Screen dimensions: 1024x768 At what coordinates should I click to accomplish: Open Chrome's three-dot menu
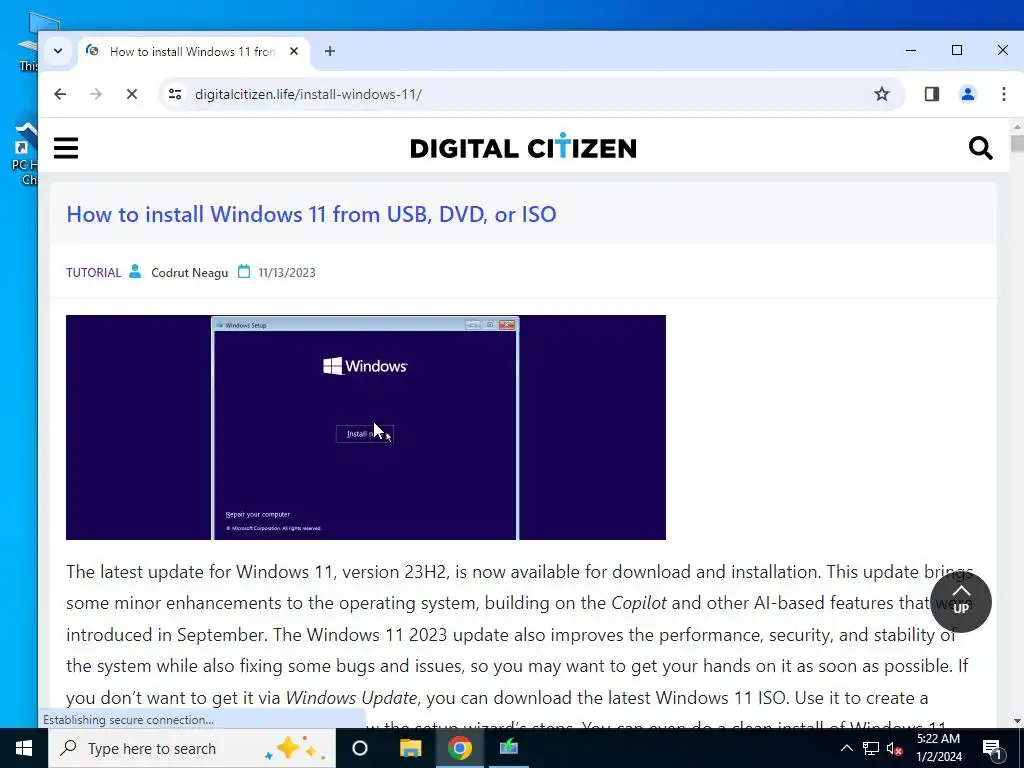click(1004, 94)
